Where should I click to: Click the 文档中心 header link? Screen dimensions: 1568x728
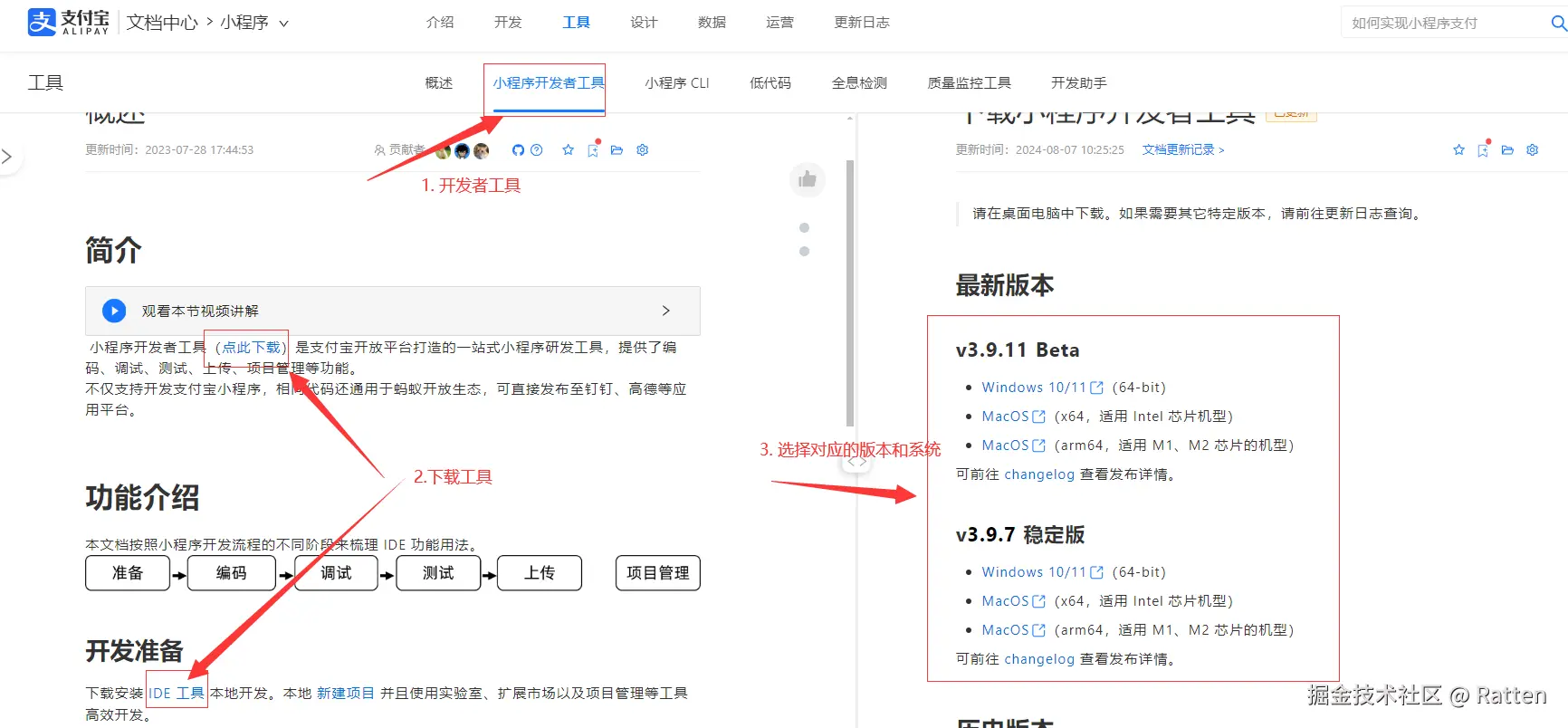click(162, 23)
